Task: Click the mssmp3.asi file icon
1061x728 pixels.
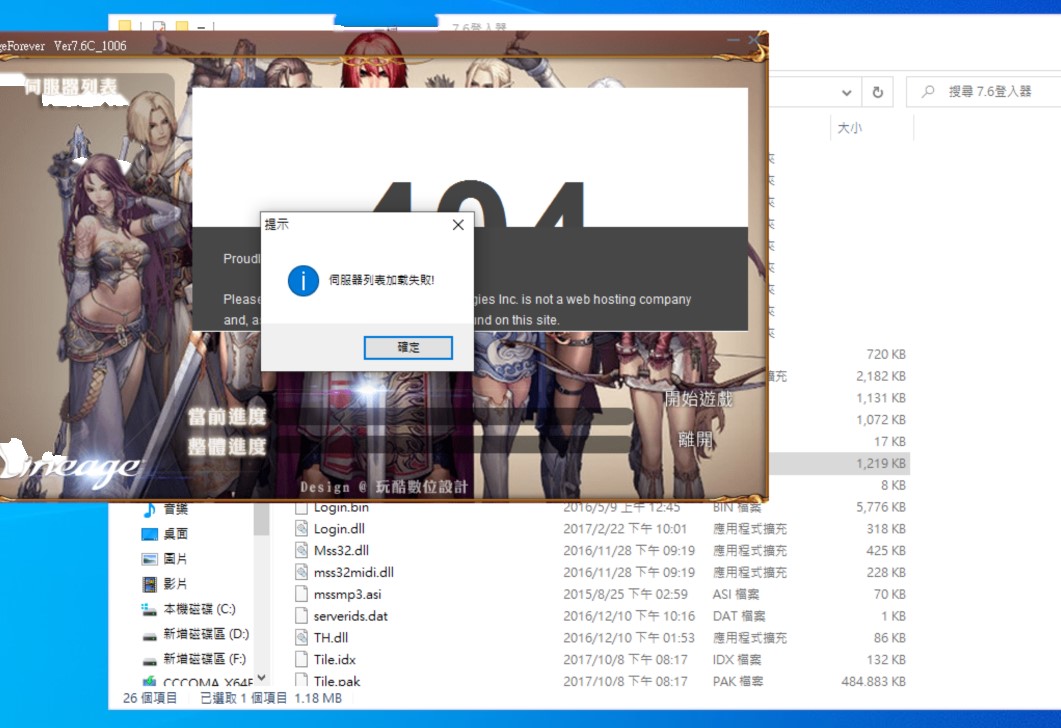Action: coord(302,595)
